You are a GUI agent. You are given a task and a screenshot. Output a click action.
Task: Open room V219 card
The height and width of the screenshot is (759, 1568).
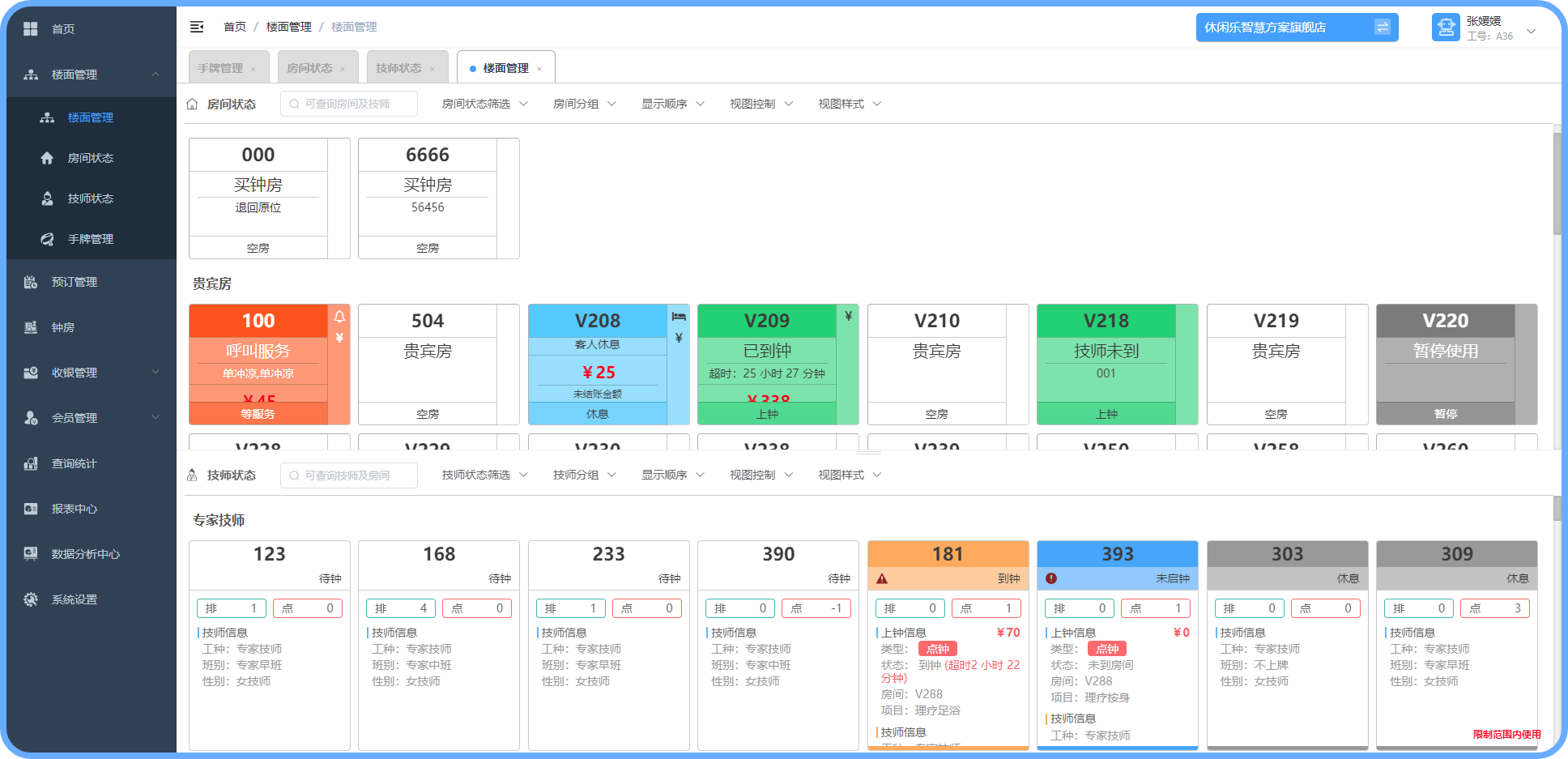pos(1288,365)
